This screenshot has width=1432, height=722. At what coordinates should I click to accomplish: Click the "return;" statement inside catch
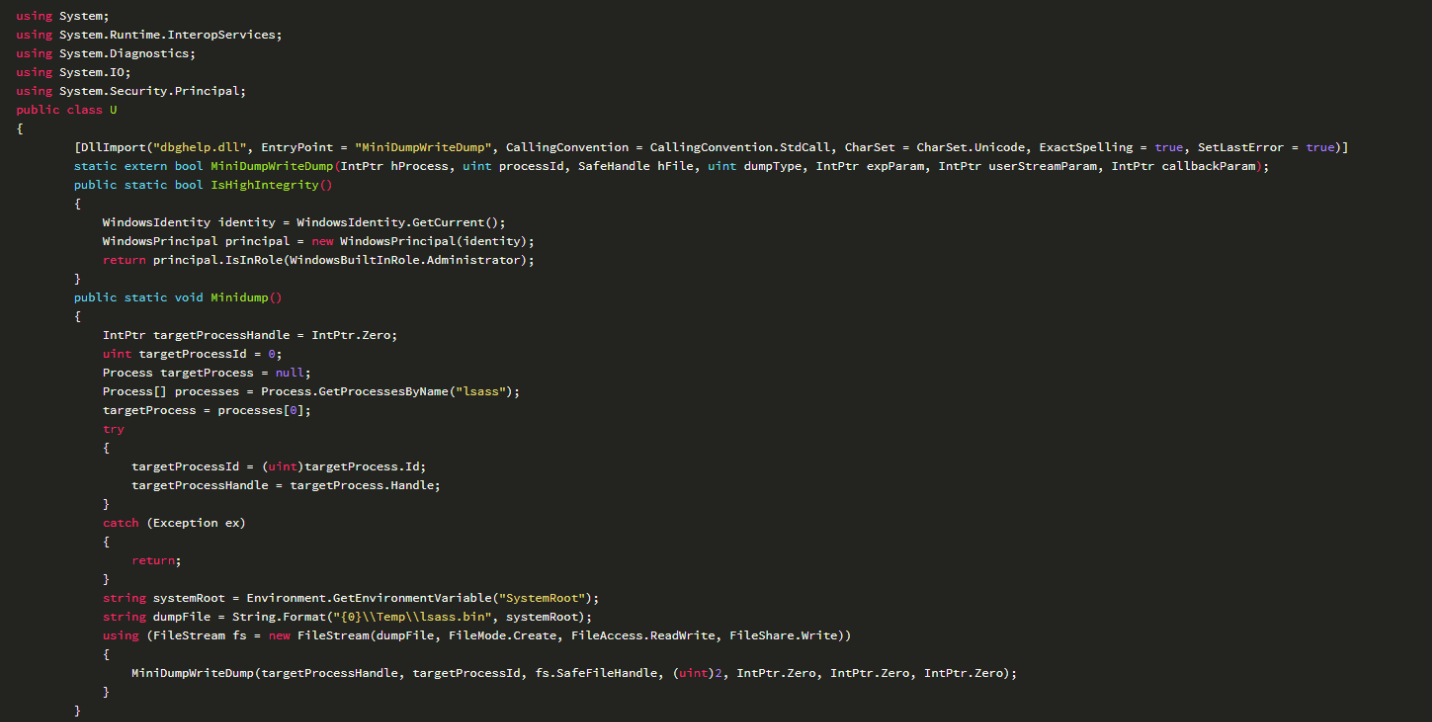click(x=157, y=561)
